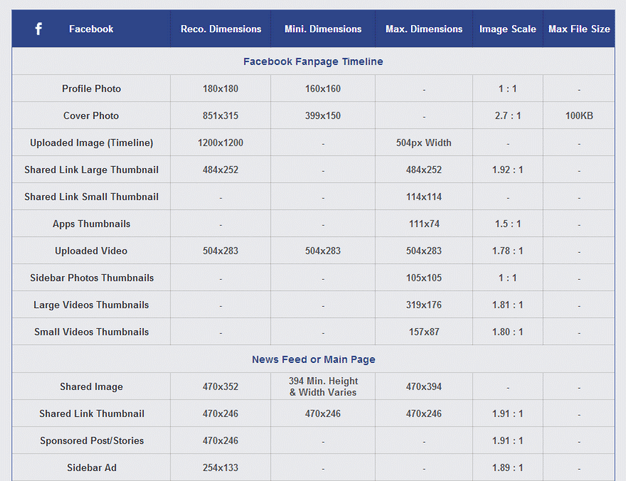The image size is (626, 481).
Task: Click Reco. Dimensions 484x252 in Large Thumbnail row
Action: (220, 170)
